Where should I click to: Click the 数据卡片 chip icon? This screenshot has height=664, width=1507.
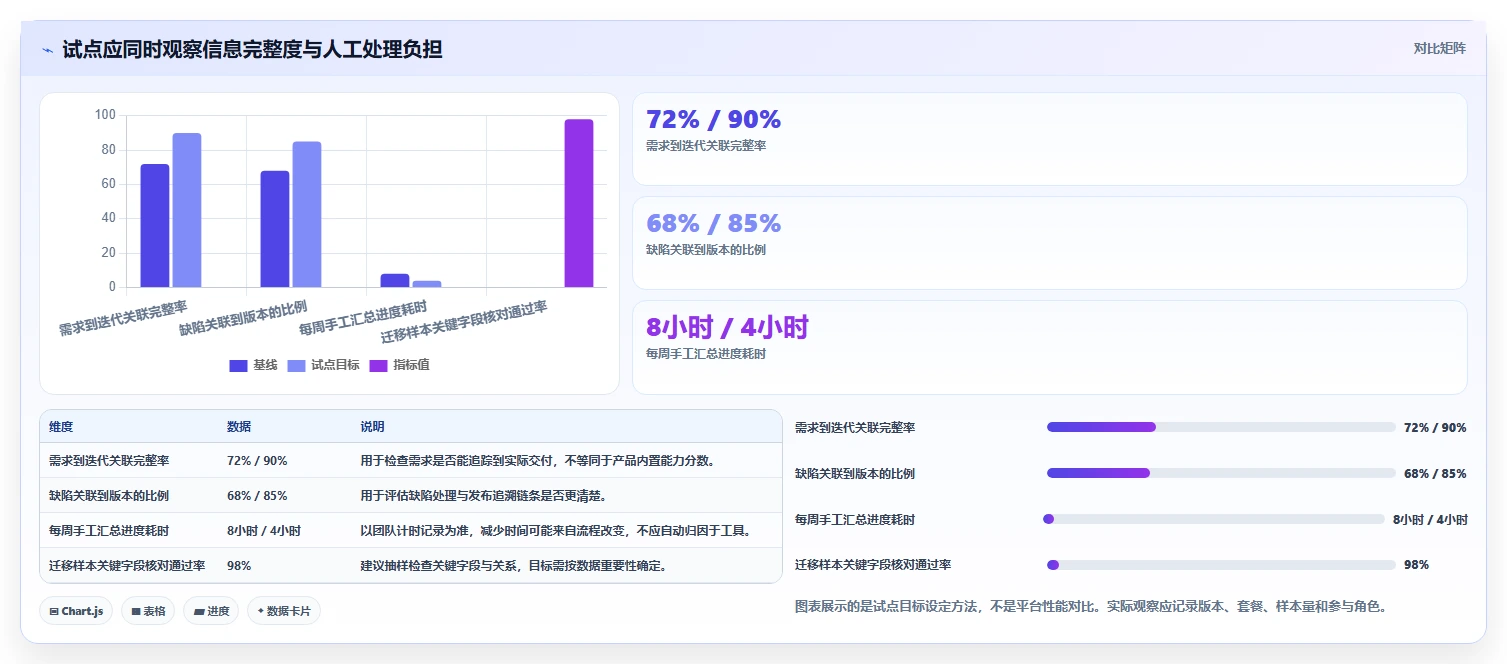tap(260, 611)
